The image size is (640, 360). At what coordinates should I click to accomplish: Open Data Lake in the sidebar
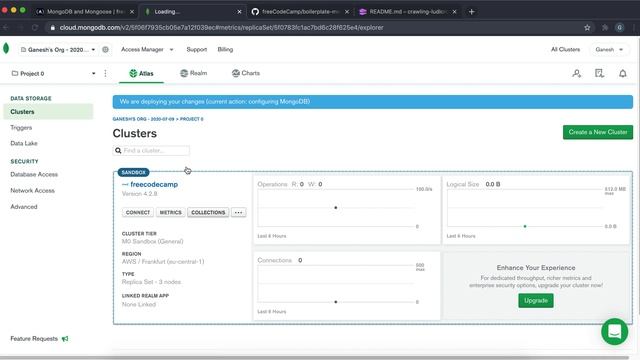(24, 143)
